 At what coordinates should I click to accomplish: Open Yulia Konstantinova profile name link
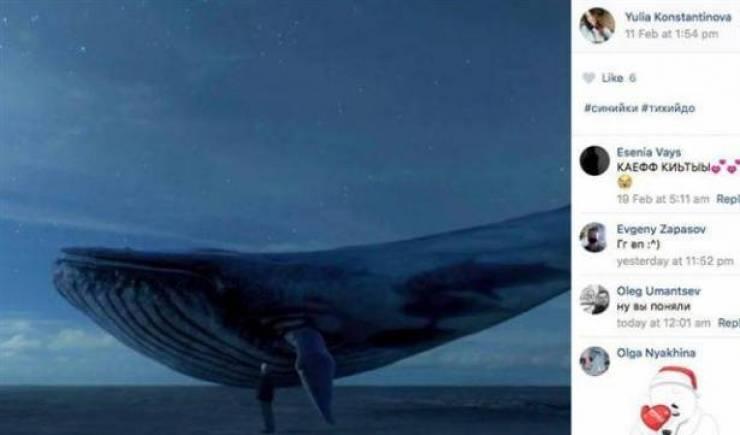click(678, 17)
